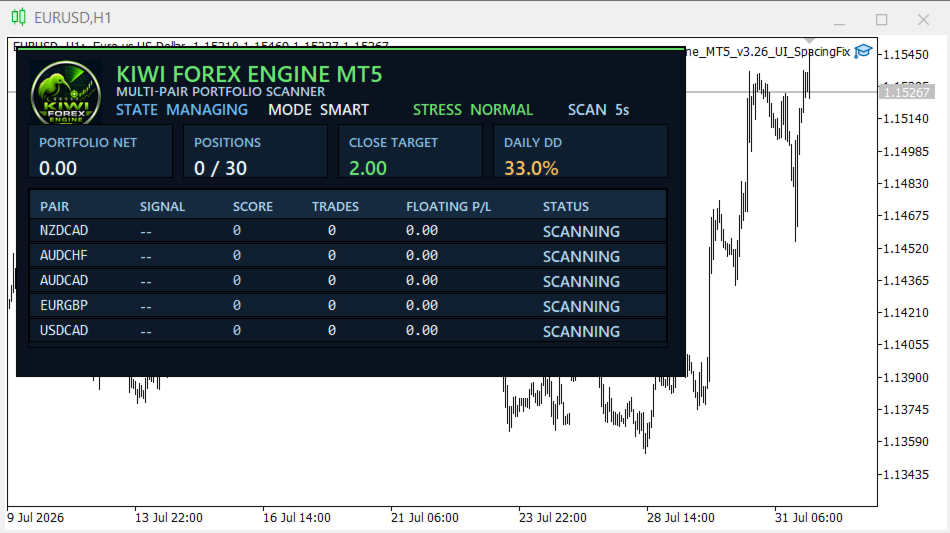This screenshot has height=533, width=950.
Task: Click the 1.14520 price scale label
Action: pos(906,248)
